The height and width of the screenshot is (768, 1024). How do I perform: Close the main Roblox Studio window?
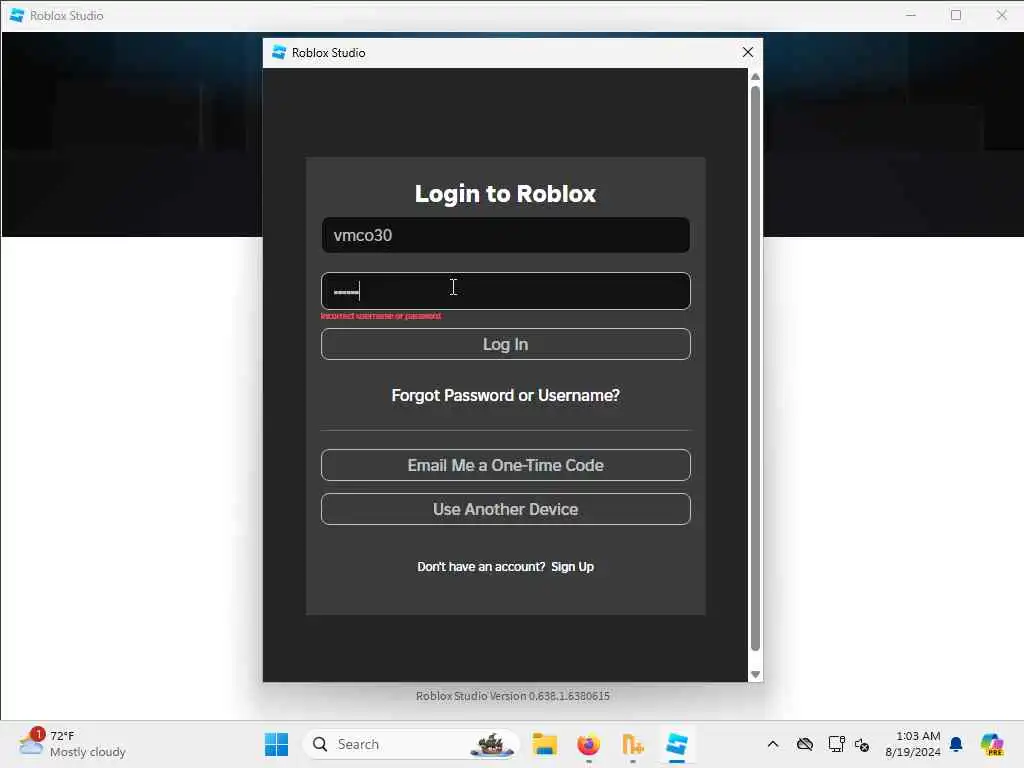[1001, 15]
